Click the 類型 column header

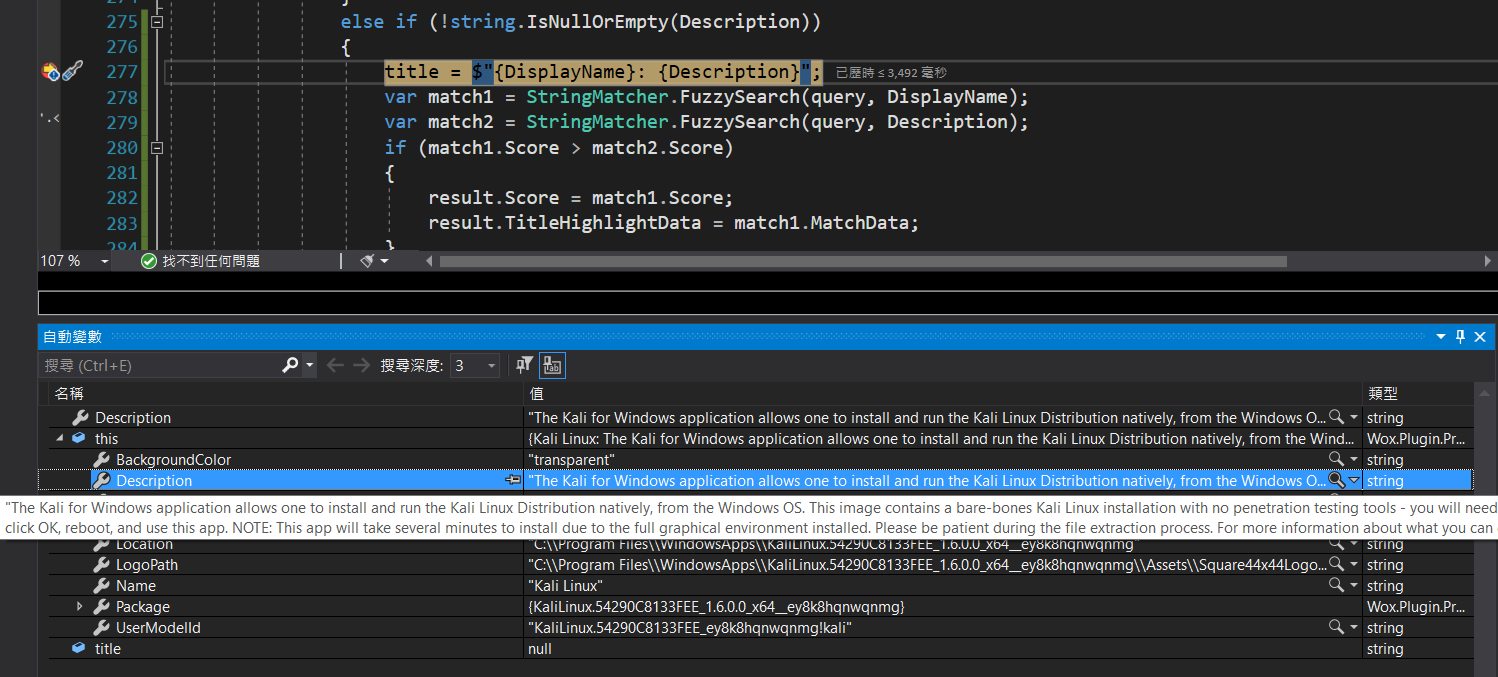point(1418,394)
